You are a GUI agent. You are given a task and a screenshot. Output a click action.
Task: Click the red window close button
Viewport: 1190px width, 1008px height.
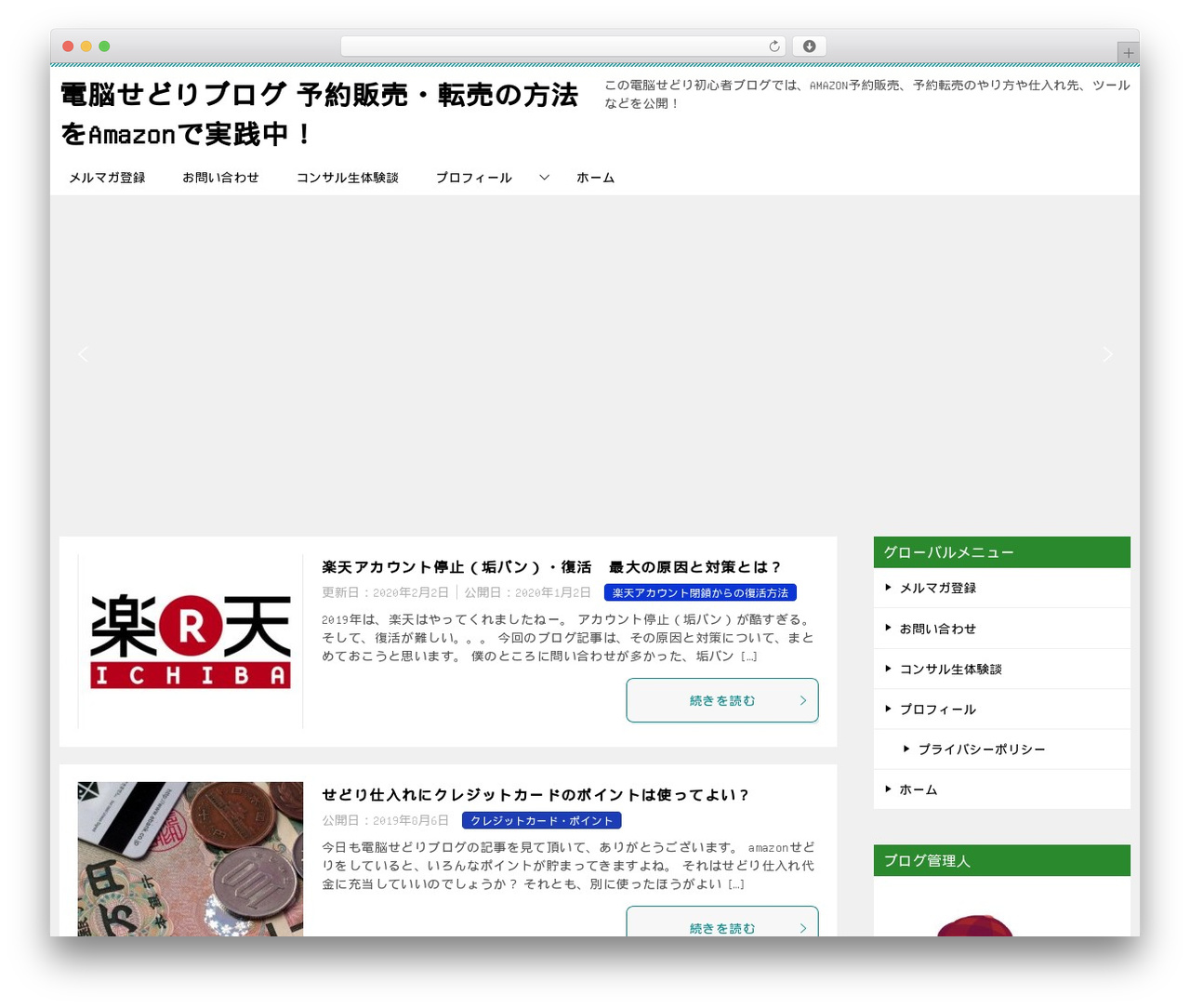pyautogui.click(x=68, y=46)
